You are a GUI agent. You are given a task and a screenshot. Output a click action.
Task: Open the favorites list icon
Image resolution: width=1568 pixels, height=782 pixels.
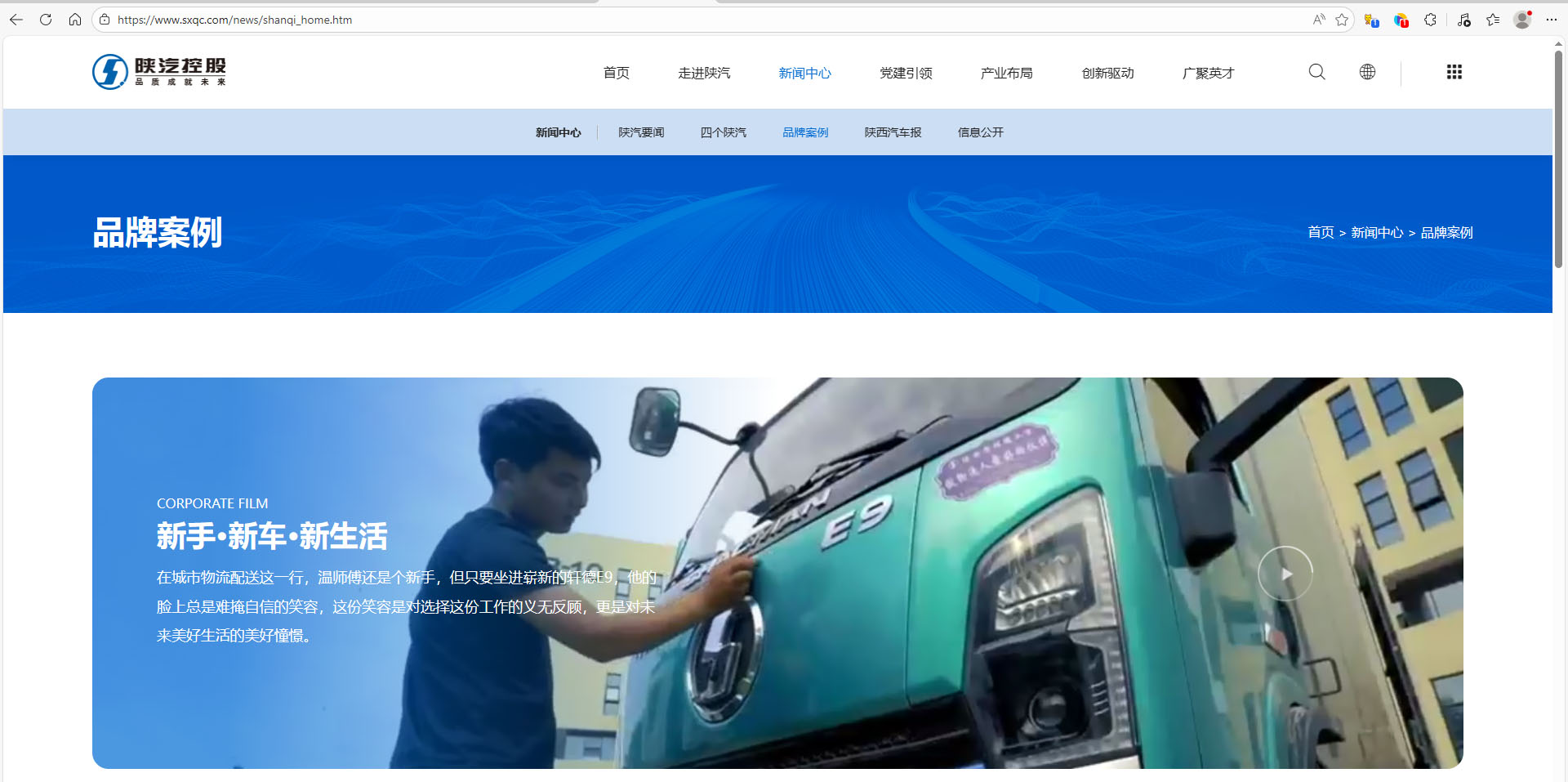(x=1493, y=20)
